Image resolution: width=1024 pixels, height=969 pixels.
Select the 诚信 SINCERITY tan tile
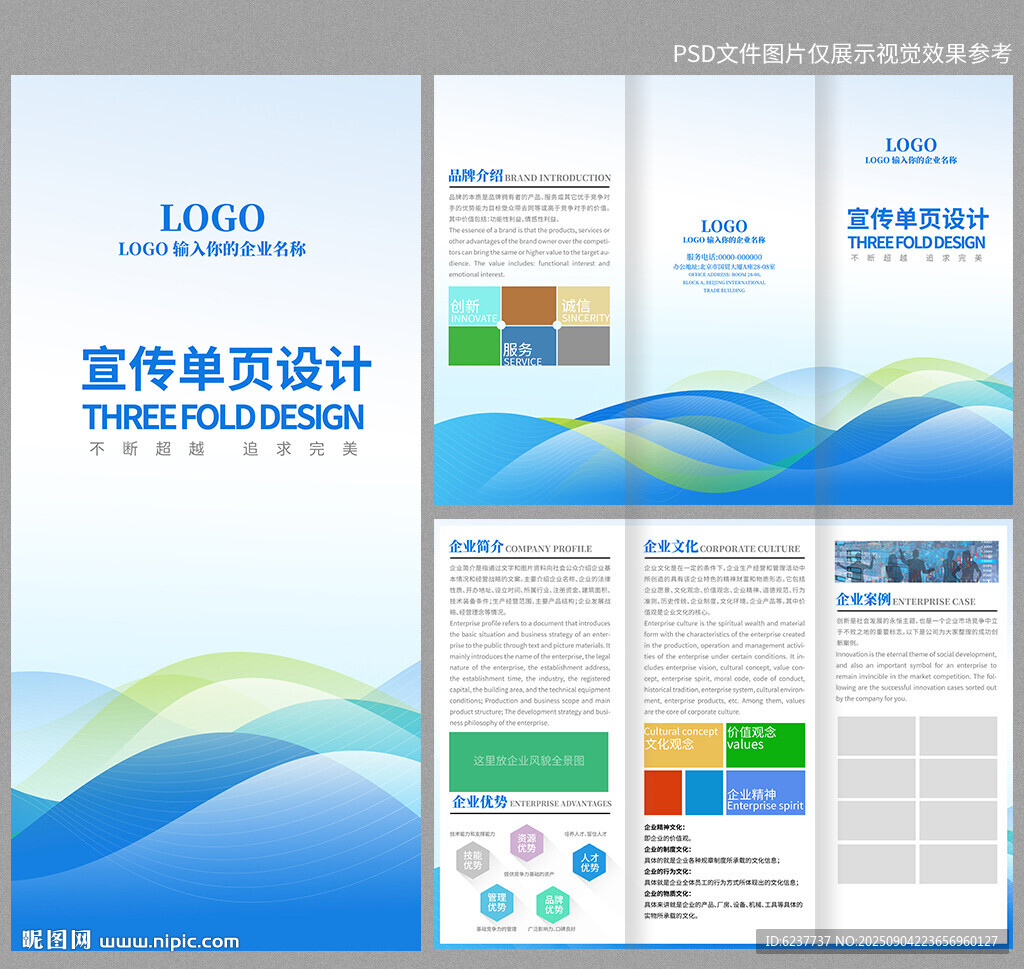[x=584, y=306]
